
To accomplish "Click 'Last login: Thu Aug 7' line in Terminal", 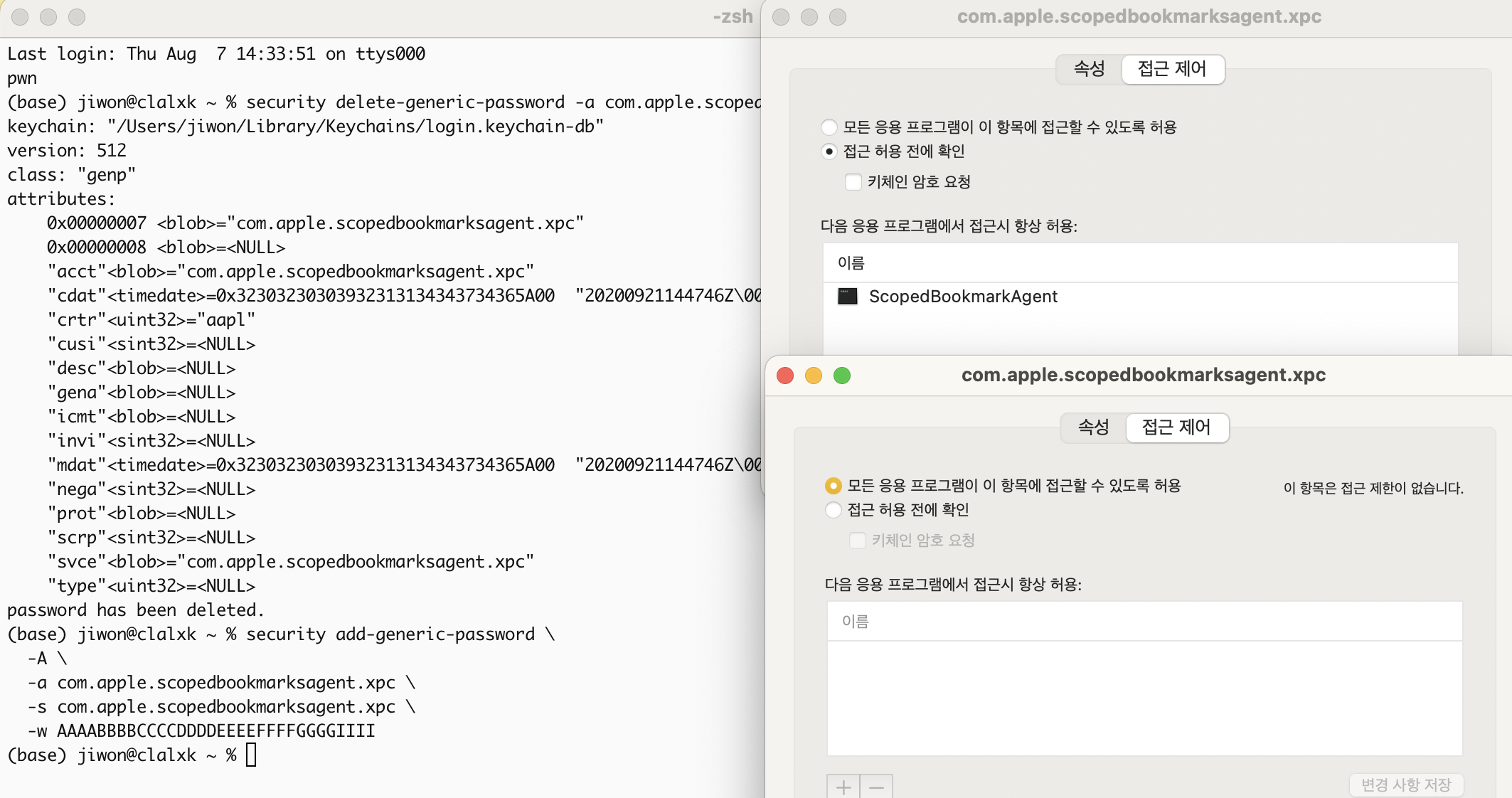I will pyautogui.click(x=216, y=54).
